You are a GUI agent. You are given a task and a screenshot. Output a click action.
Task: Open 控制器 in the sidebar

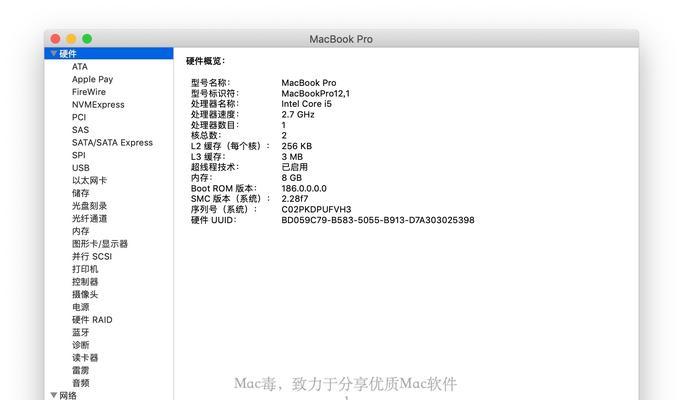coord(85,281)
